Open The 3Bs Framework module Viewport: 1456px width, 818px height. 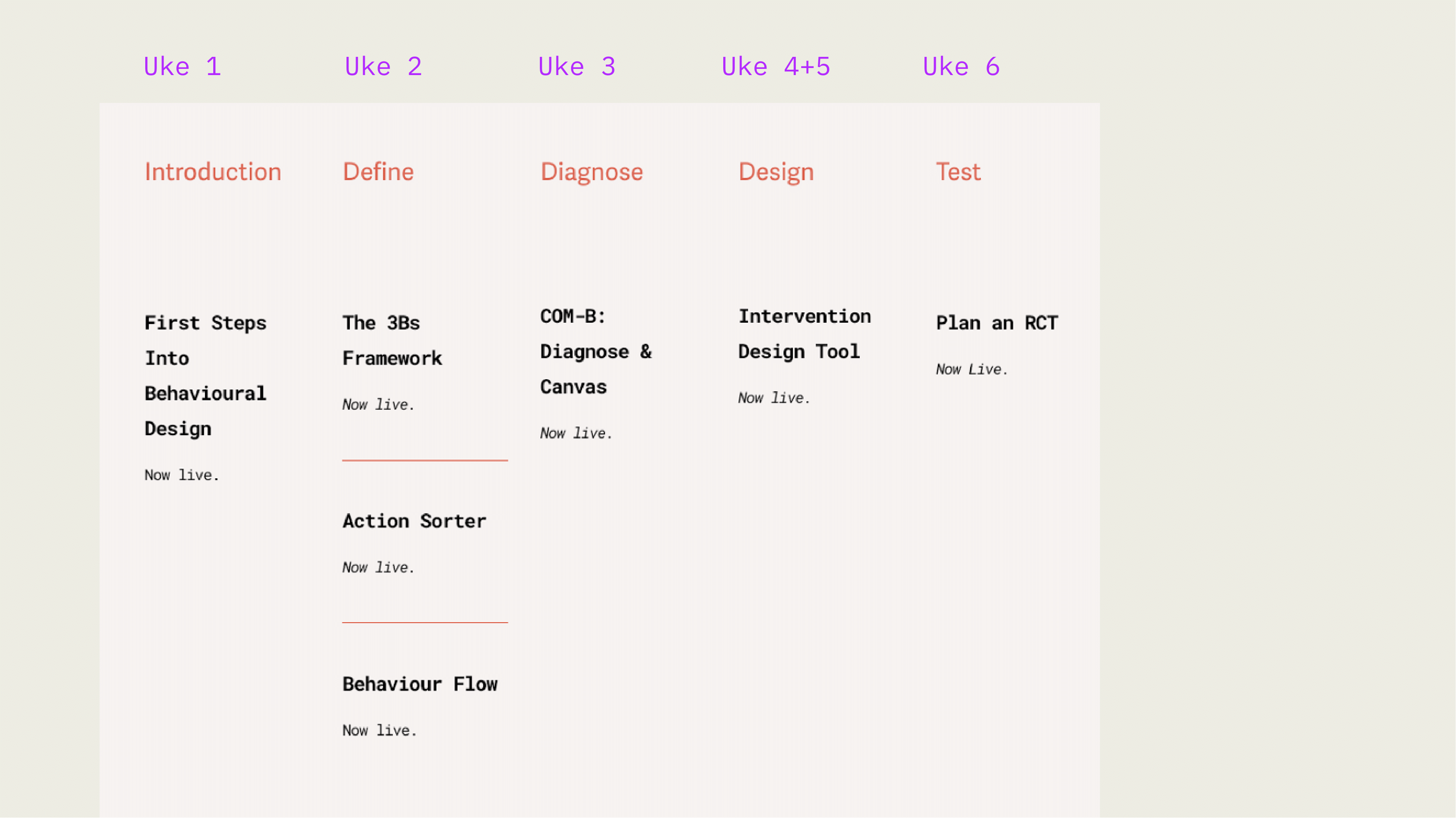coord(392,340)
